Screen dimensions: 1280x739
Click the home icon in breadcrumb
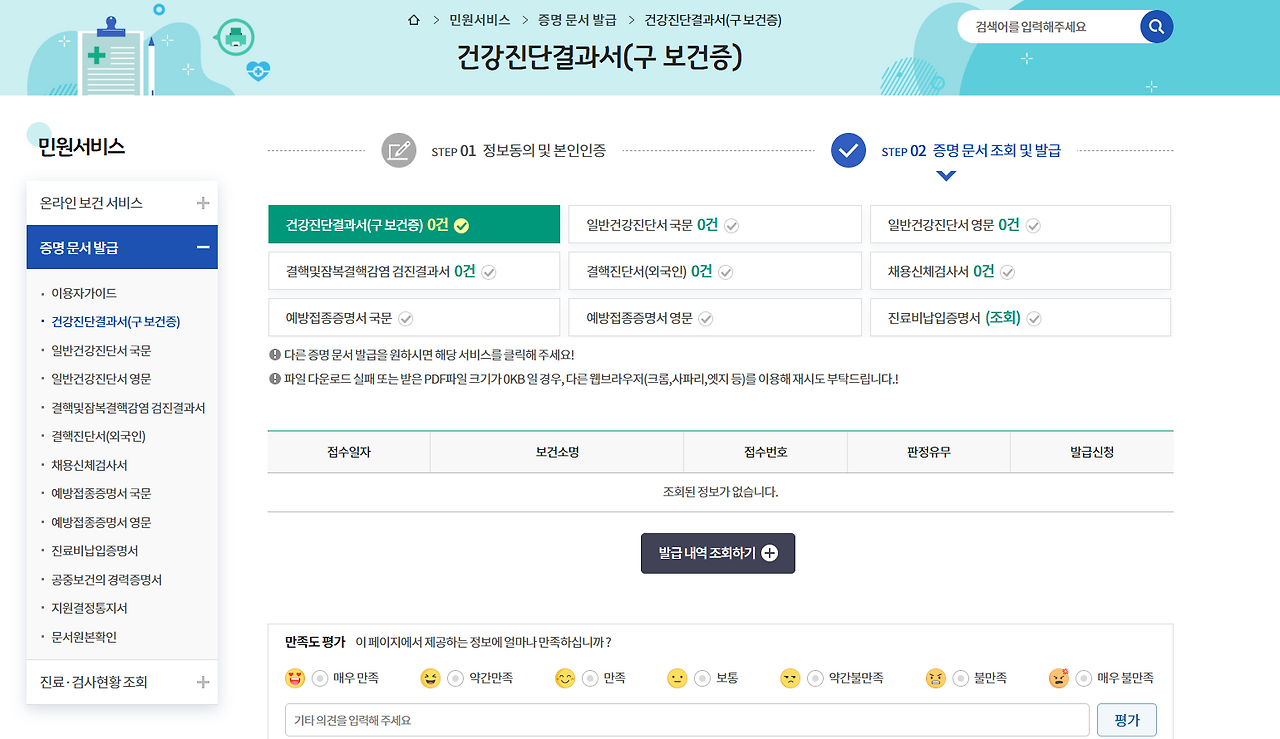pyautogui.click(x=414, y=20)
